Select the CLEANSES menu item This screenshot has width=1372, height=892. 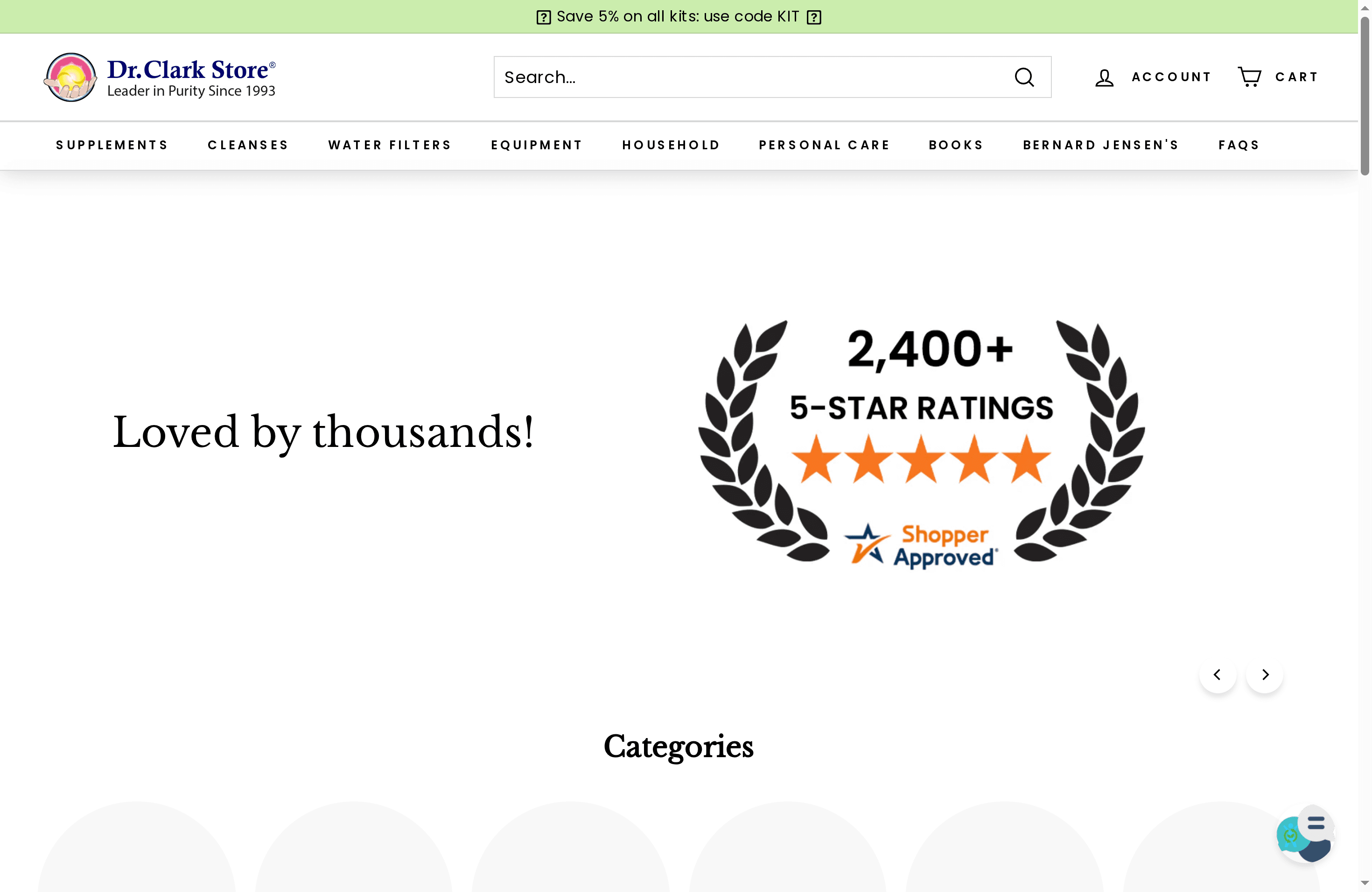pos(248,145)
